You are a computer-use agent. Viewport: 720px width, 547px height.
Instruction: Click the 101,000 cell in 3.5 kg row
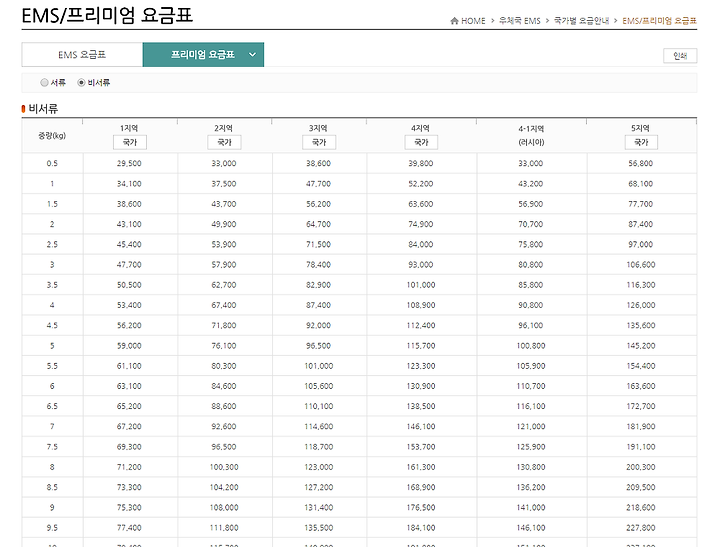coord(421,285)
